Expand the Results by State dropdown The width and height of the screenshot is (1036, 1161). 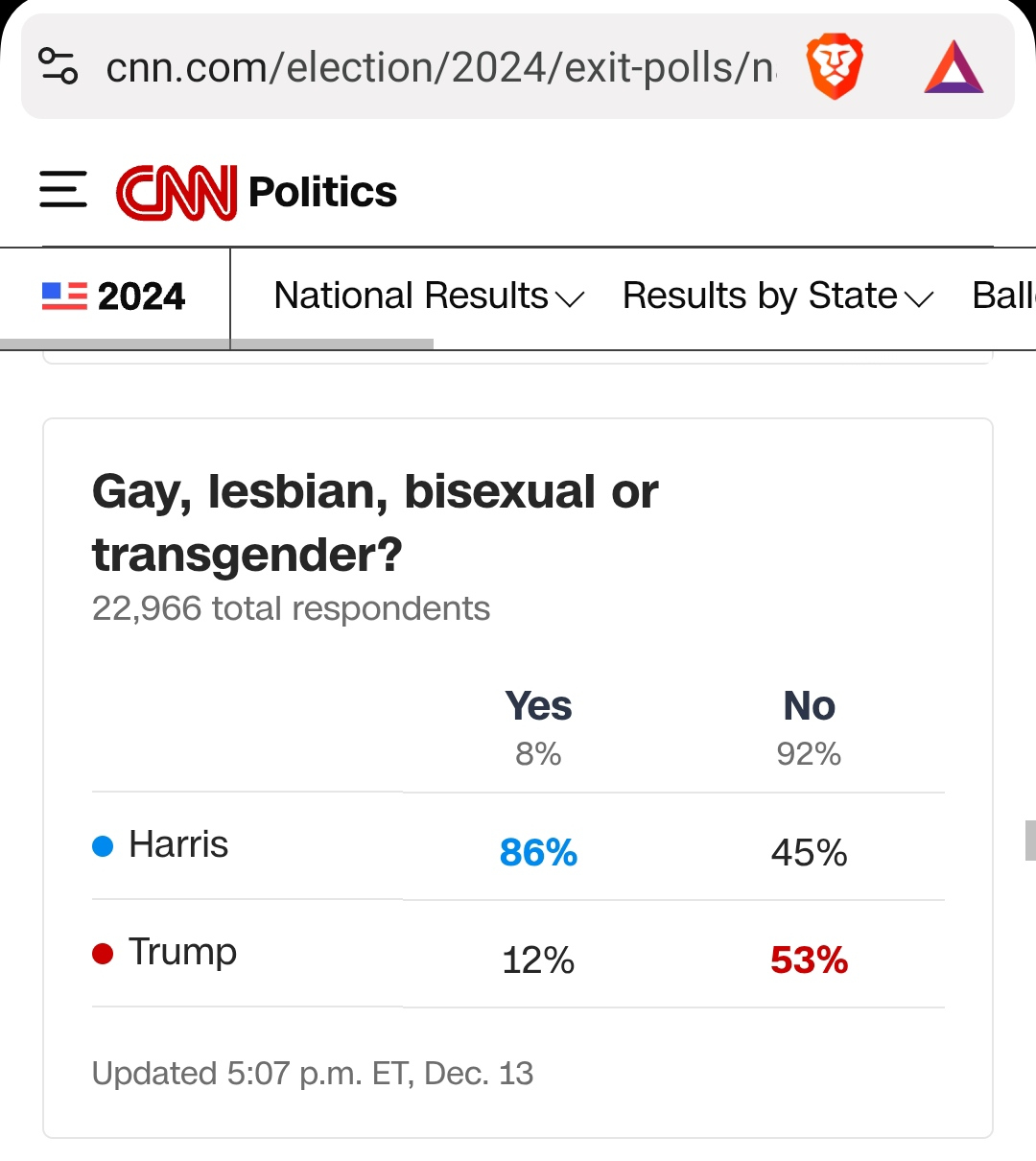[777, 296]
